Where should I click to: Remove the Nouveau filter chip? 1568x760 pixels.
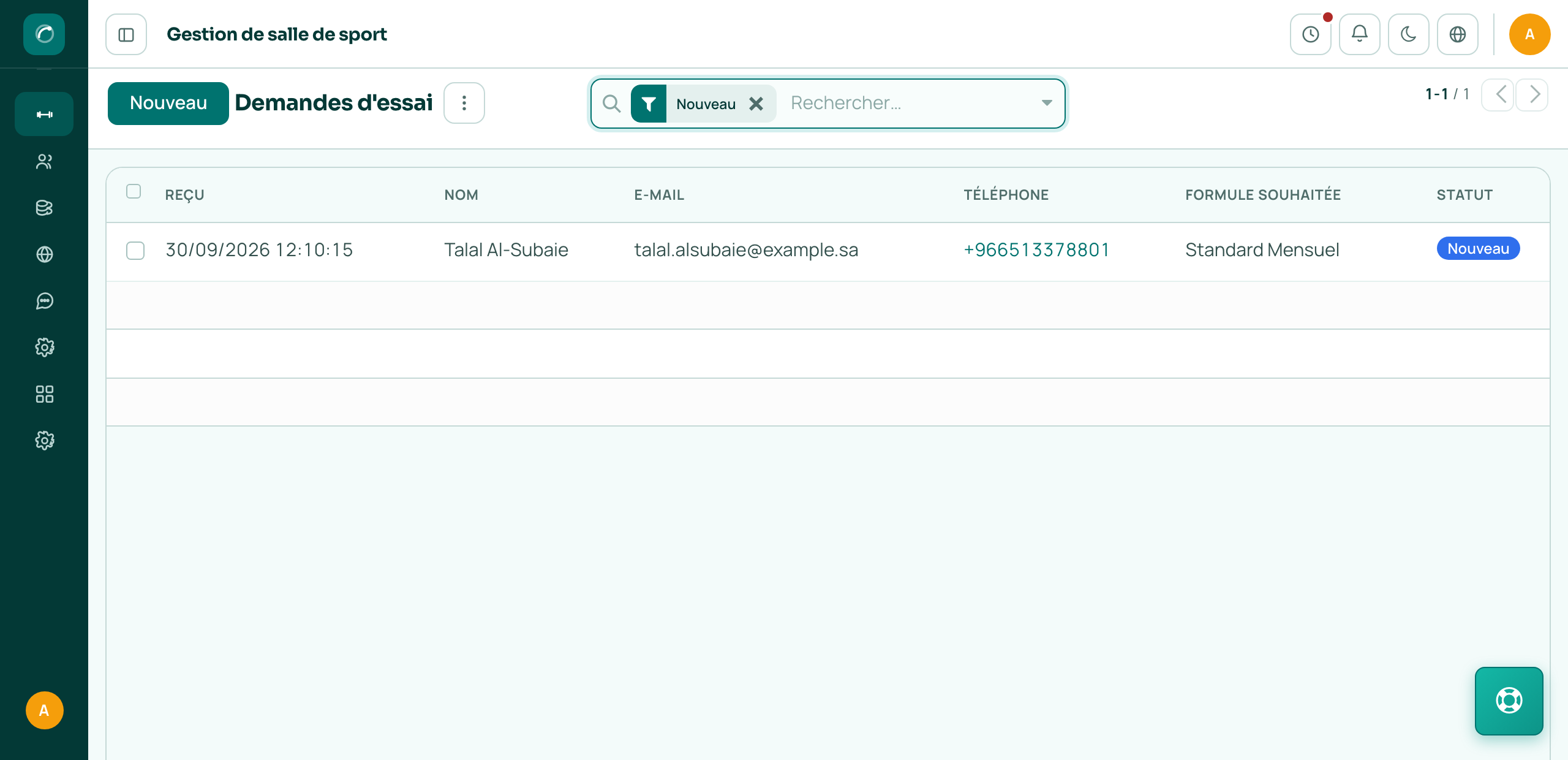(756, 104)
